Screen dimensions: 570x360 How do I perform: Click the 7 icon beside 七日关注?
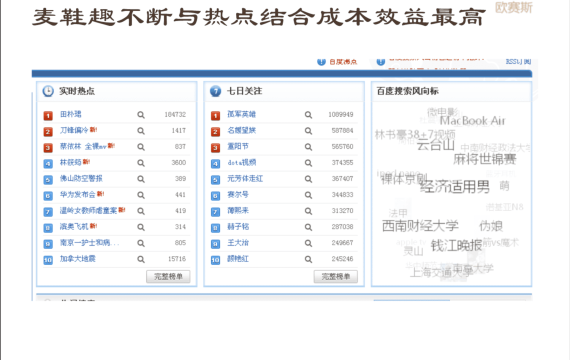coord(215,91)
